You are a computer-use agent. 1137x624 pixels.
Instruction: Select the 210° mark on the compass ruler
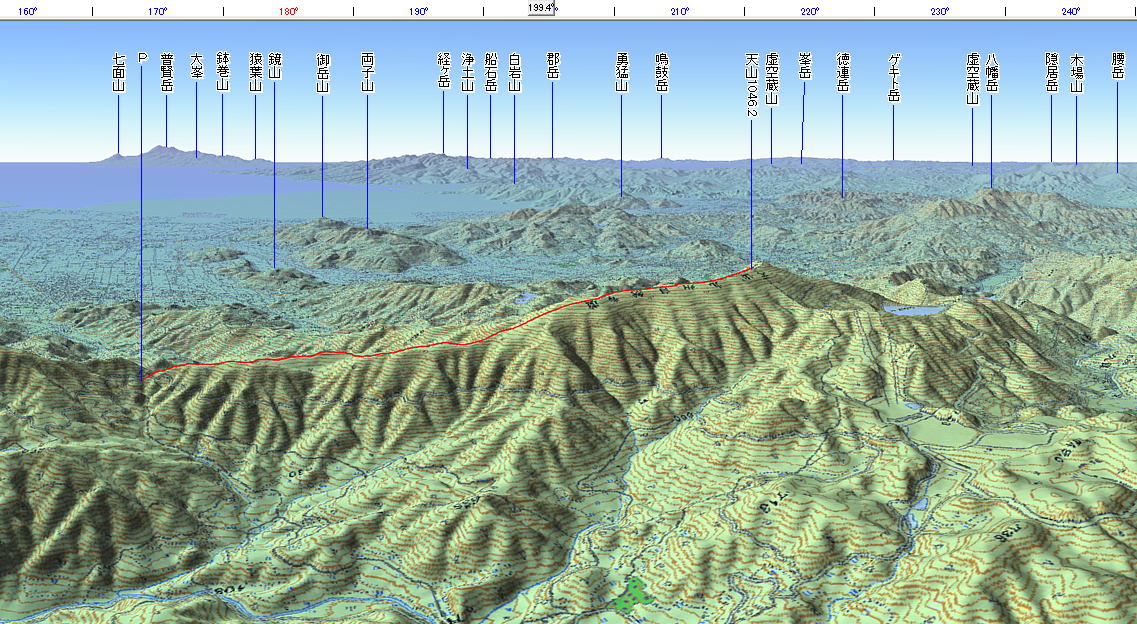pos(679,12)
